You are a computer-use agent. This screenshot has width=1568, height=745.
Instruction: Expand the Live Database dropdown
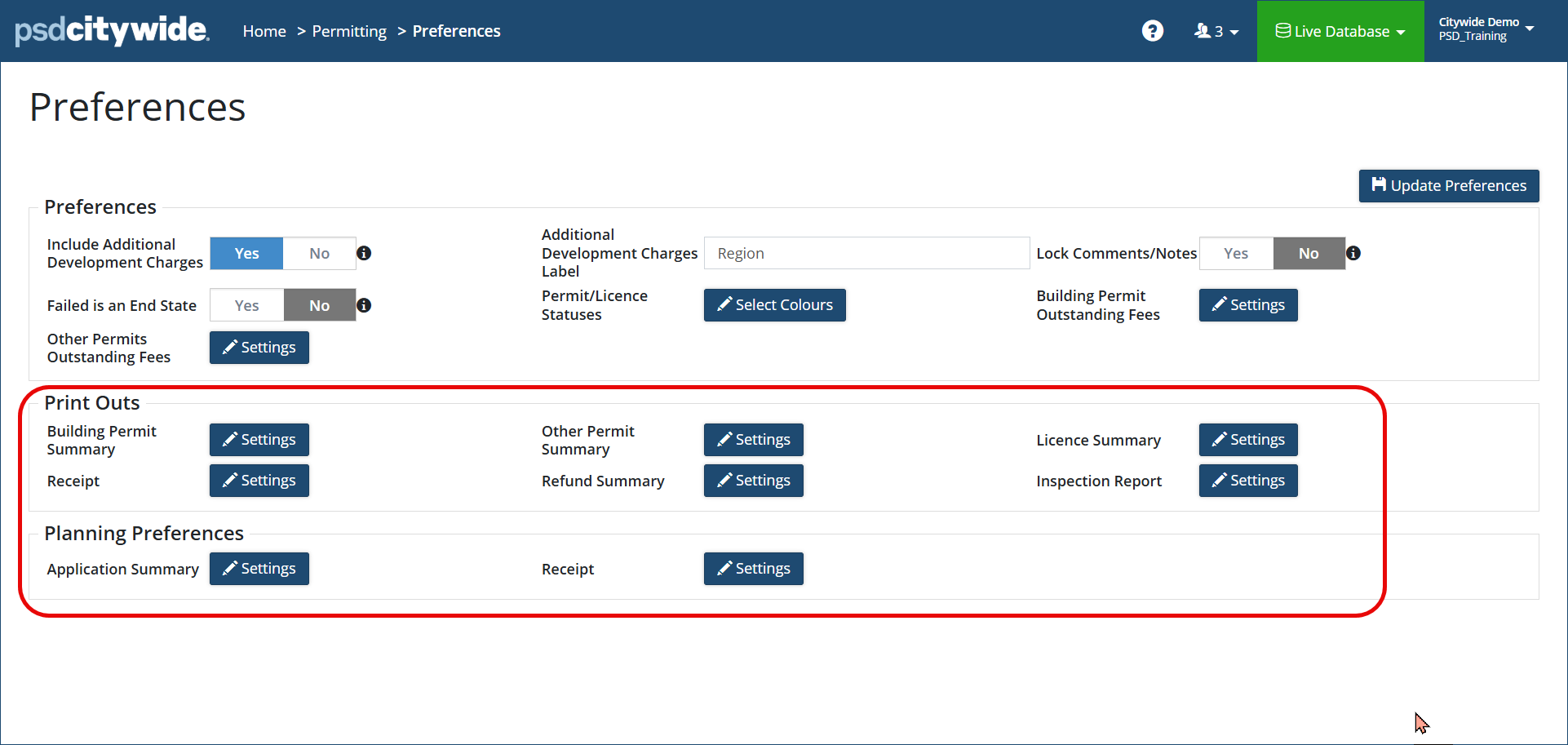(x=1340, y=31)
